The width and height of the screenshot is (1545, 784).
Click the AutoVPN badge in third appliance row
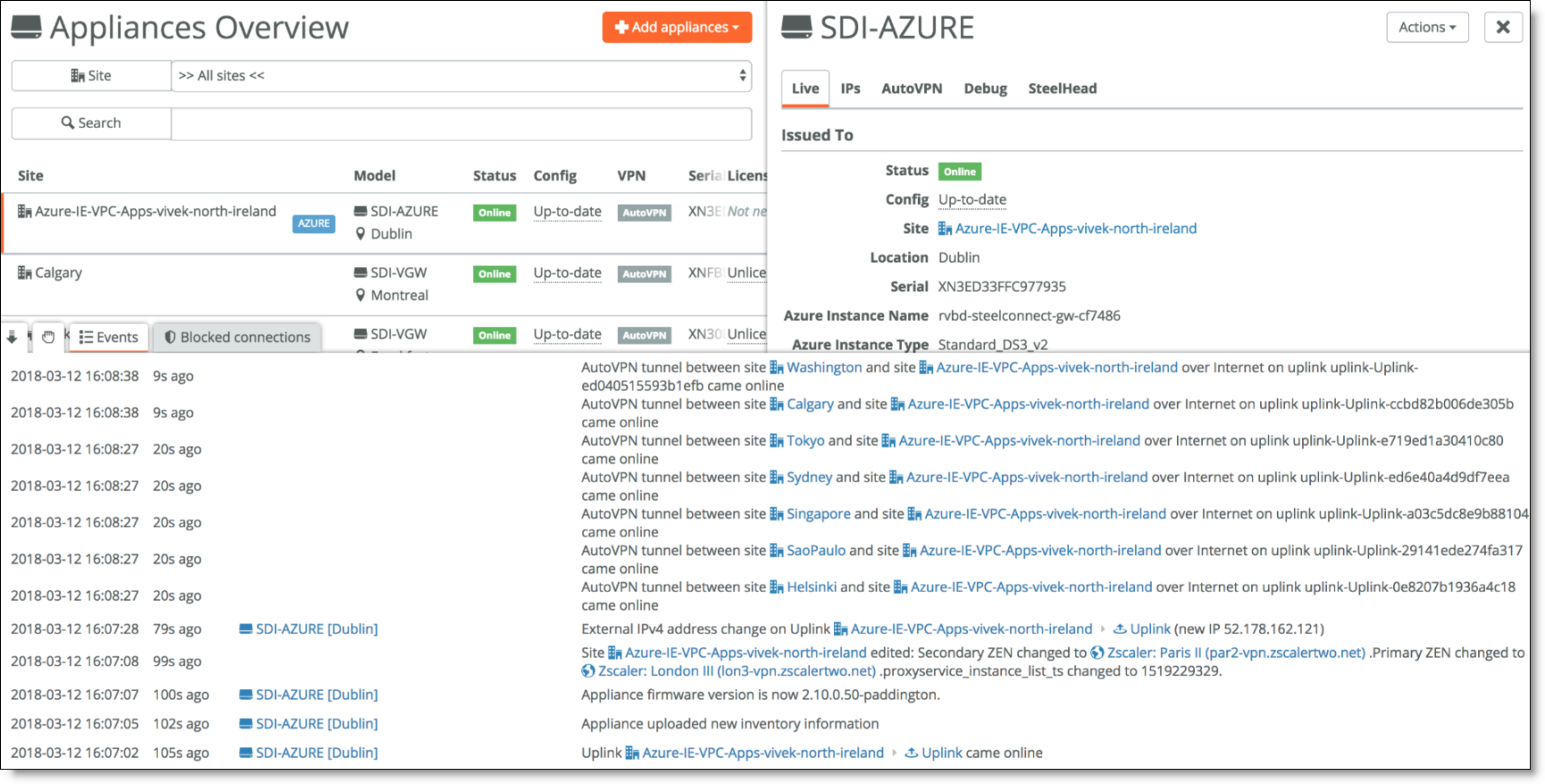[644, 336]
